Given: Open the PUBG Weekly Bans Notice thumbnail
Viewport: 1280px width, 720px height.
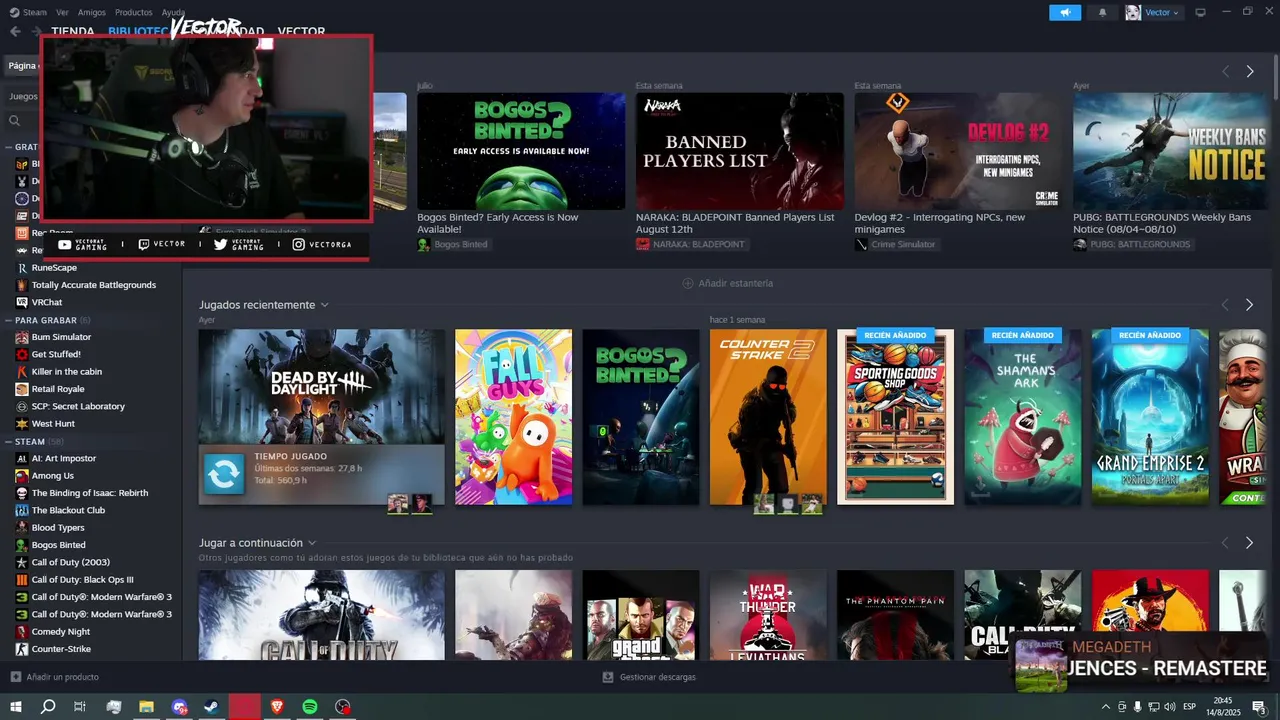Looking at the screenshot, I should click(1170, 151).
